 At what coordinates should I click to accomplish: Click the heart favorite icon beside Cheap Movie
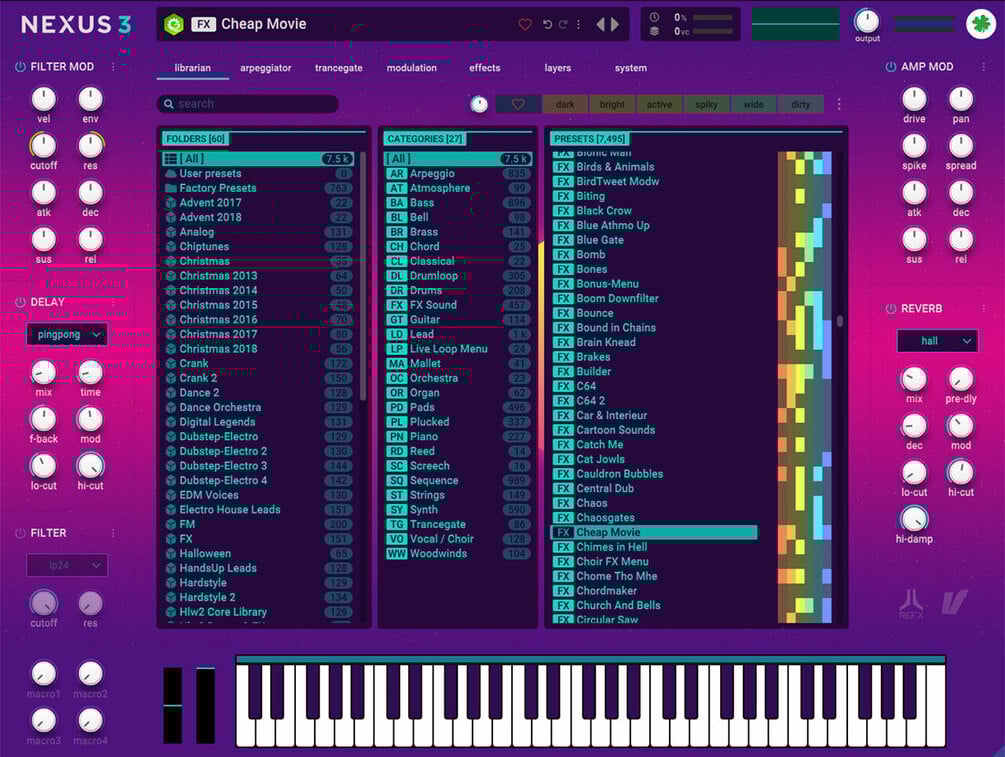524,24
